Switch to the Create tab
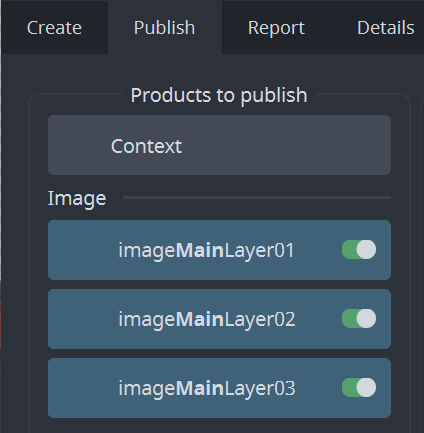424x433 pixels. coord(54,27)
